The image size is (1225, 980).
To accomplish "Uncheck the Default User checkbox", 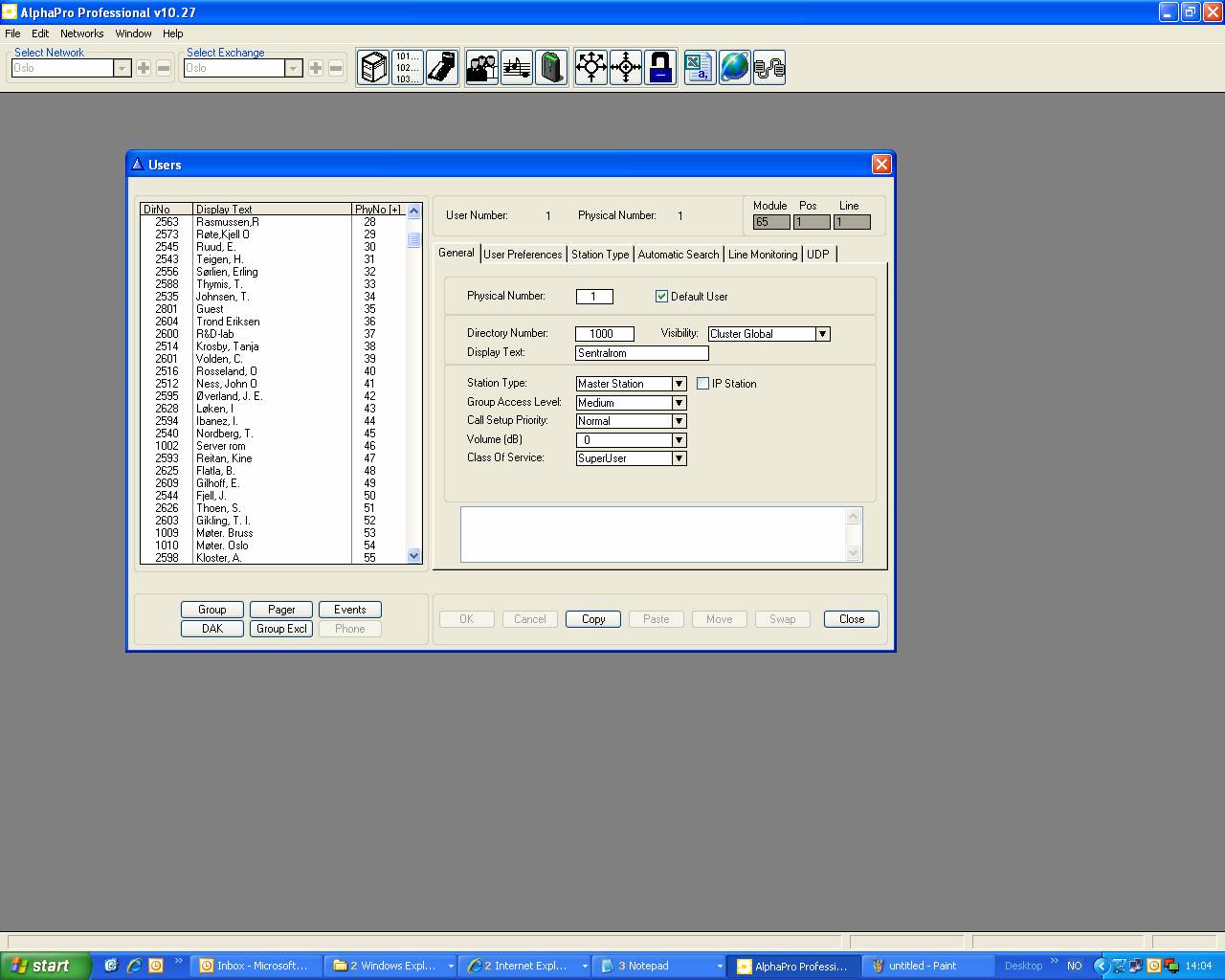I will (x=661, y=297).
